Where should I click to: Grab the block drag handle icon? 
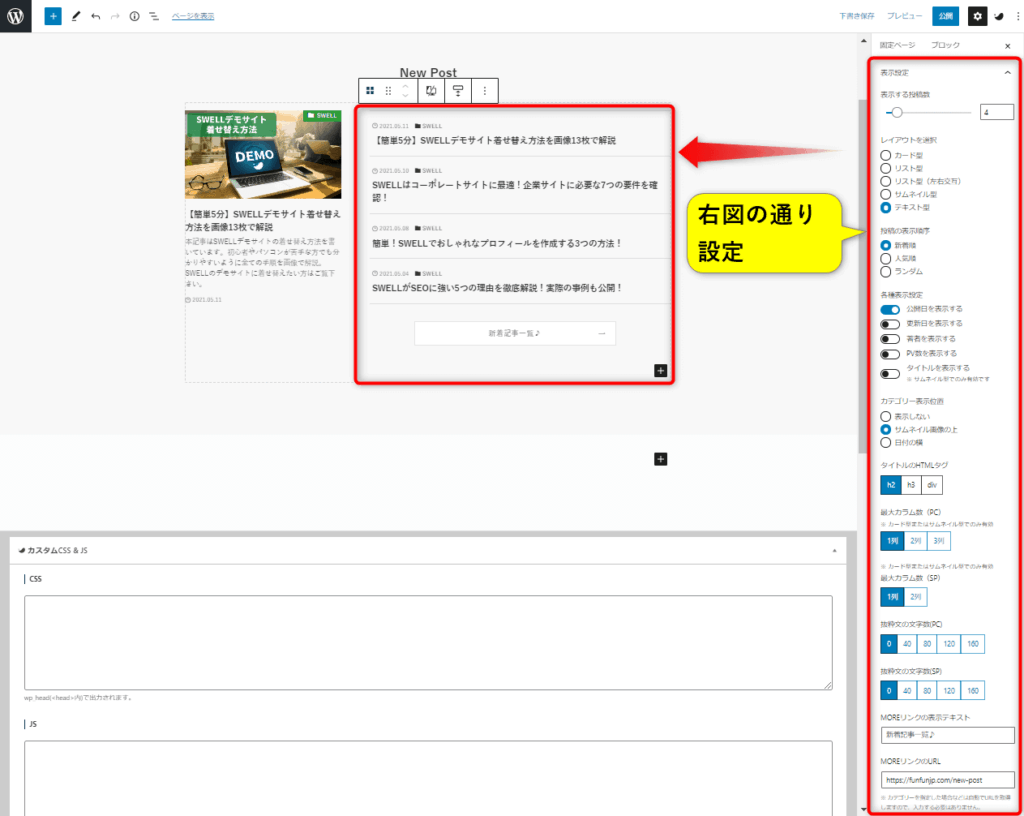[388, 91]
